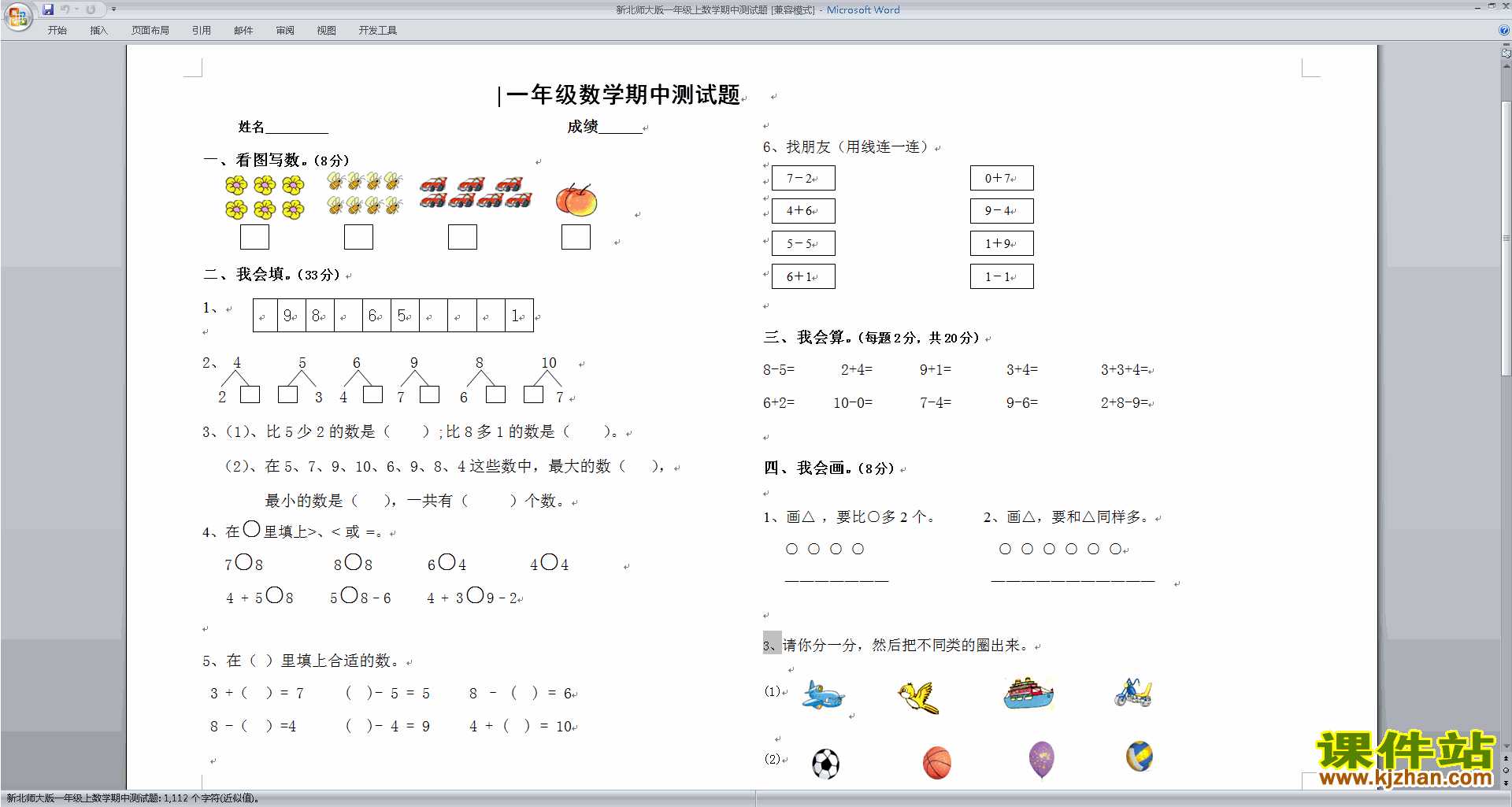Click the "5-5" text box

point(803,243)
